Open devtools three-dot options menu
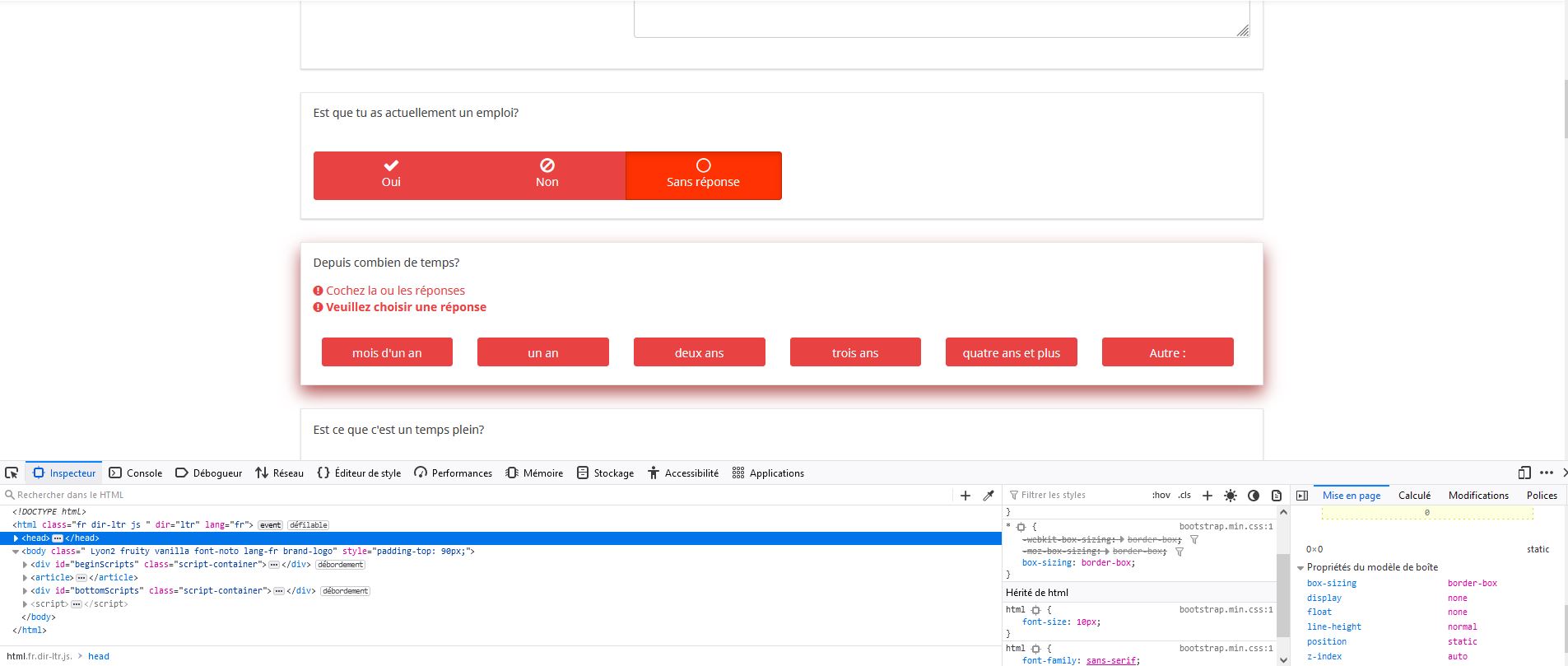1568x666 pixels. click(x=1546, y=473)
